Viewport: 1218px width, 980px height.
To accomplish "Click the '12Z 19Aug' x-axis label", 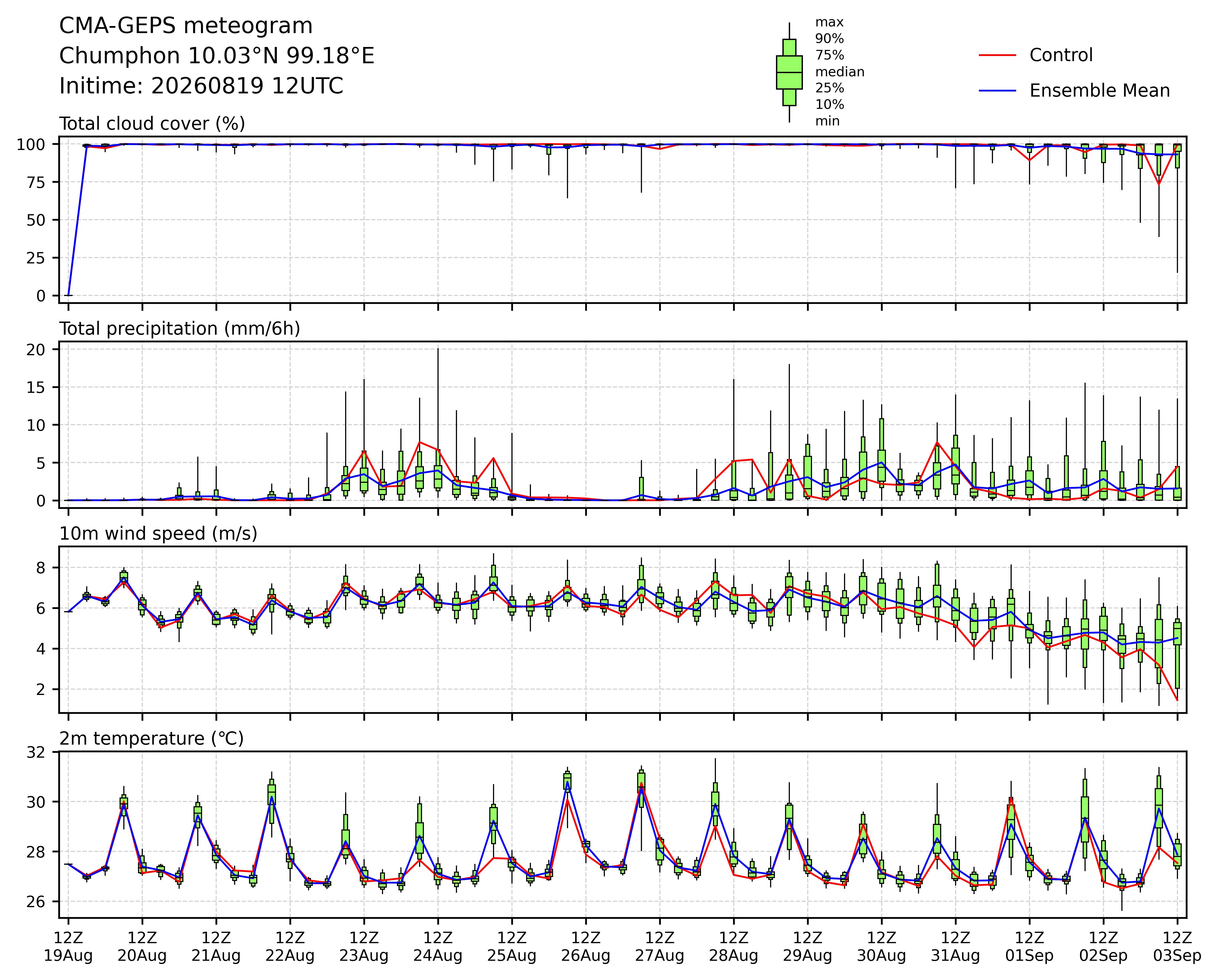I will 68,946.
